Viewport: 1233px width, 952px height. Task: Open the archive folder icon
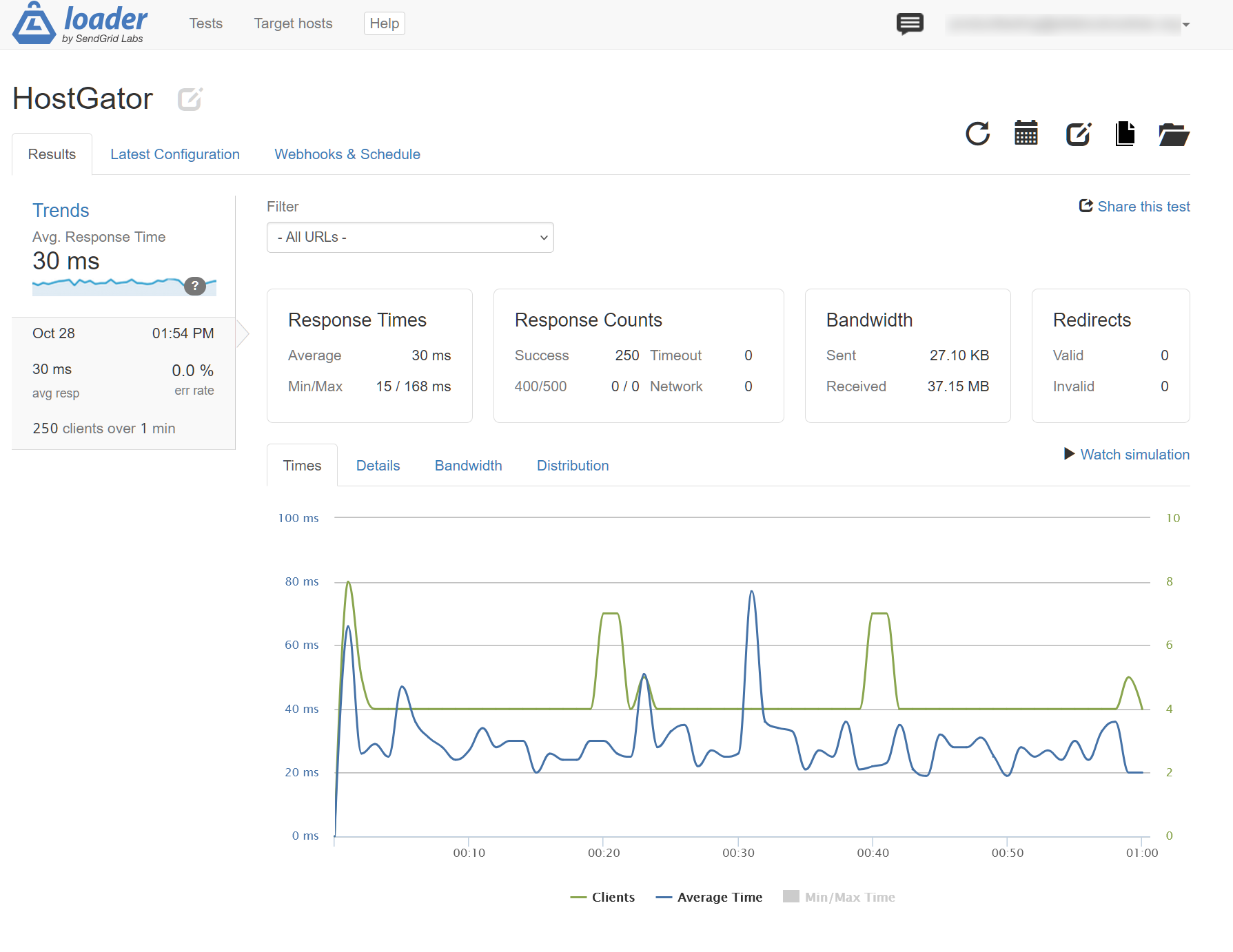(1174, 134)
